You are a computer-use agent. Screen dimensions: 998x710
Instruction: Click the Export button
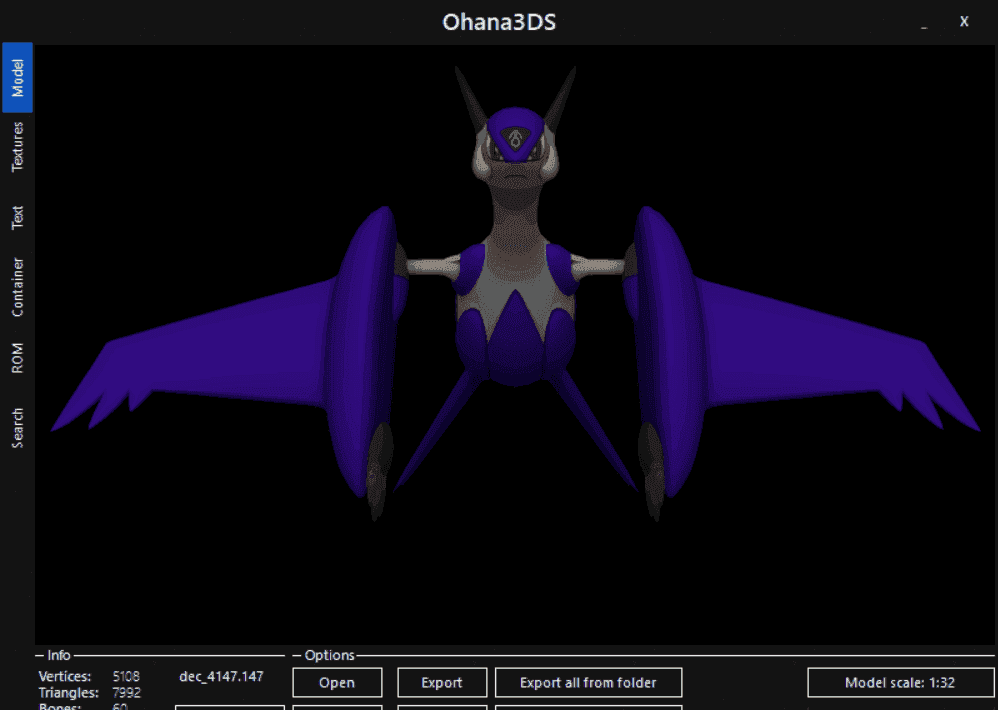point(442,683)
